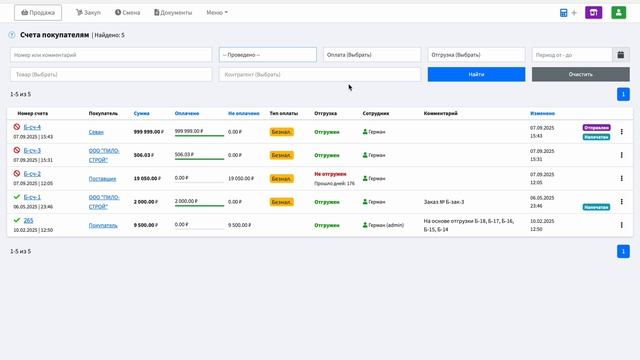This screenshot has width=640, height=360.
Task: Go to the Смена tab
Action: (x=127, y=13)
